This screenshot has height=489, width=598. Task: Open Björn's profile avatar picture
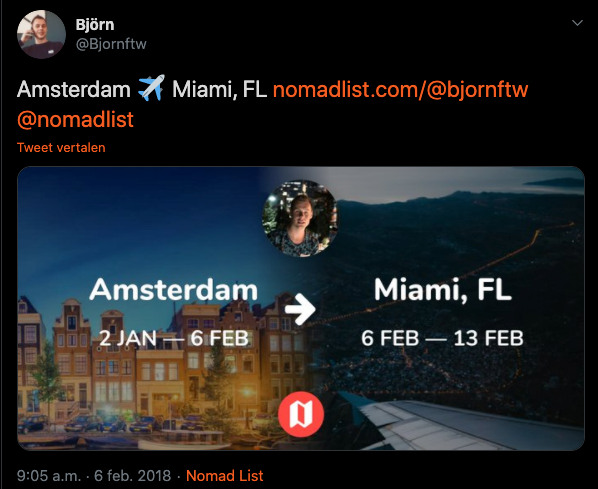pos(41,34)
